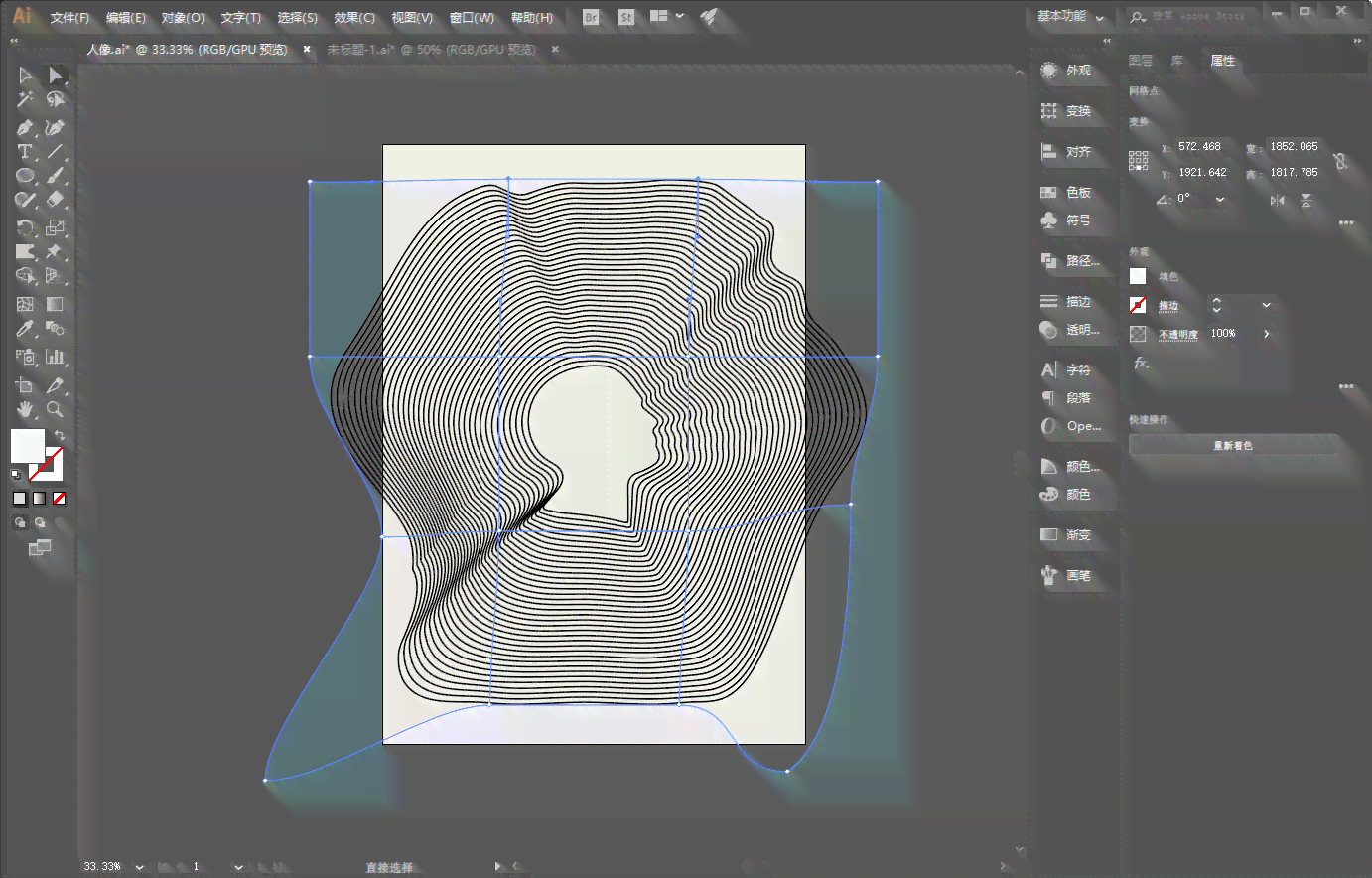
Task: Change screen mode at toolbar bottom
Action: [x=40, y=547]
